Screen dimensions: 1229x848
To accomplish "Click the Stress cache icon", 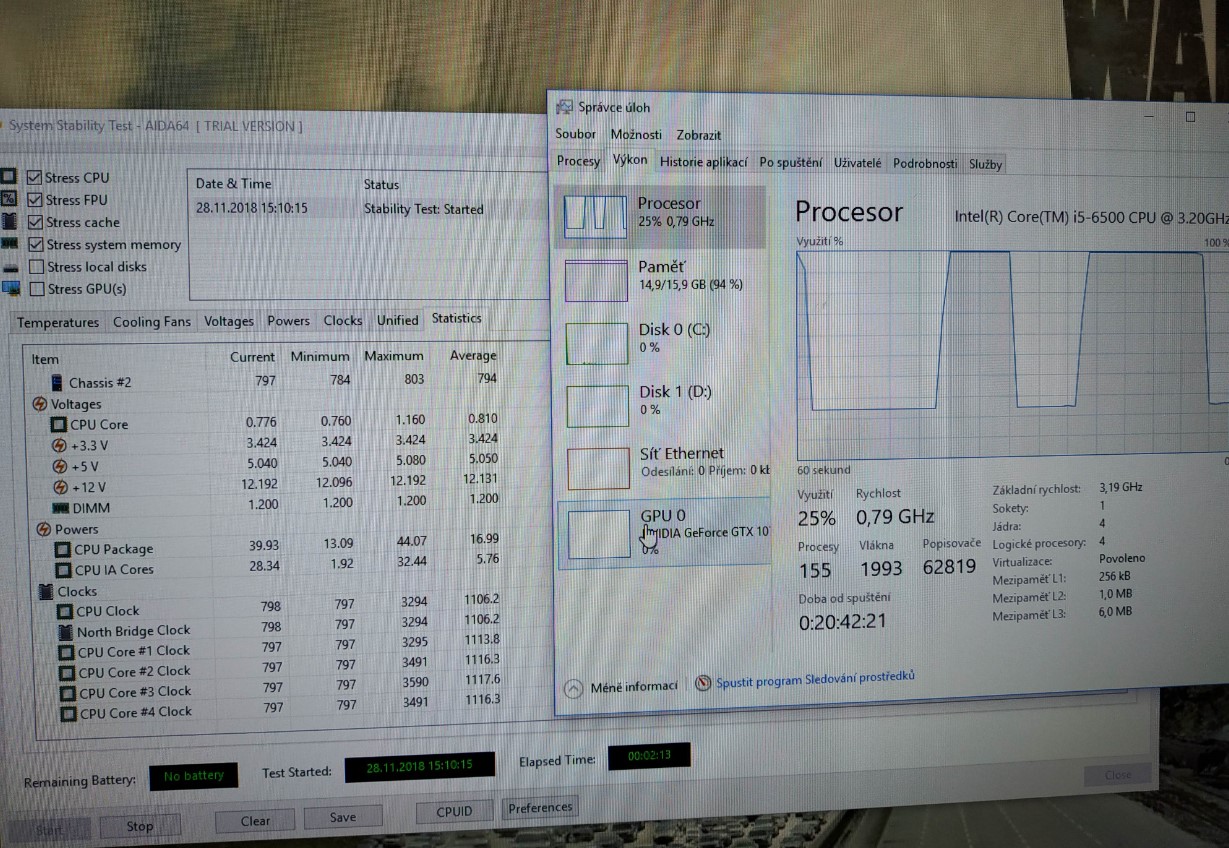I will pyautogui.click(x=9, y=220).
